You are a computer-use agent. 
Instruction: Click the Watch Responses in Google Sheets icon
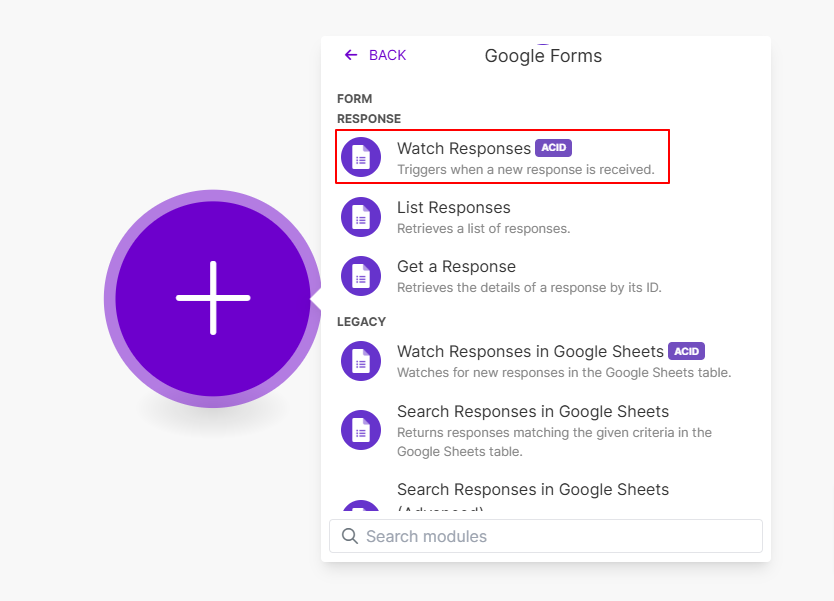tap(361, 361)
